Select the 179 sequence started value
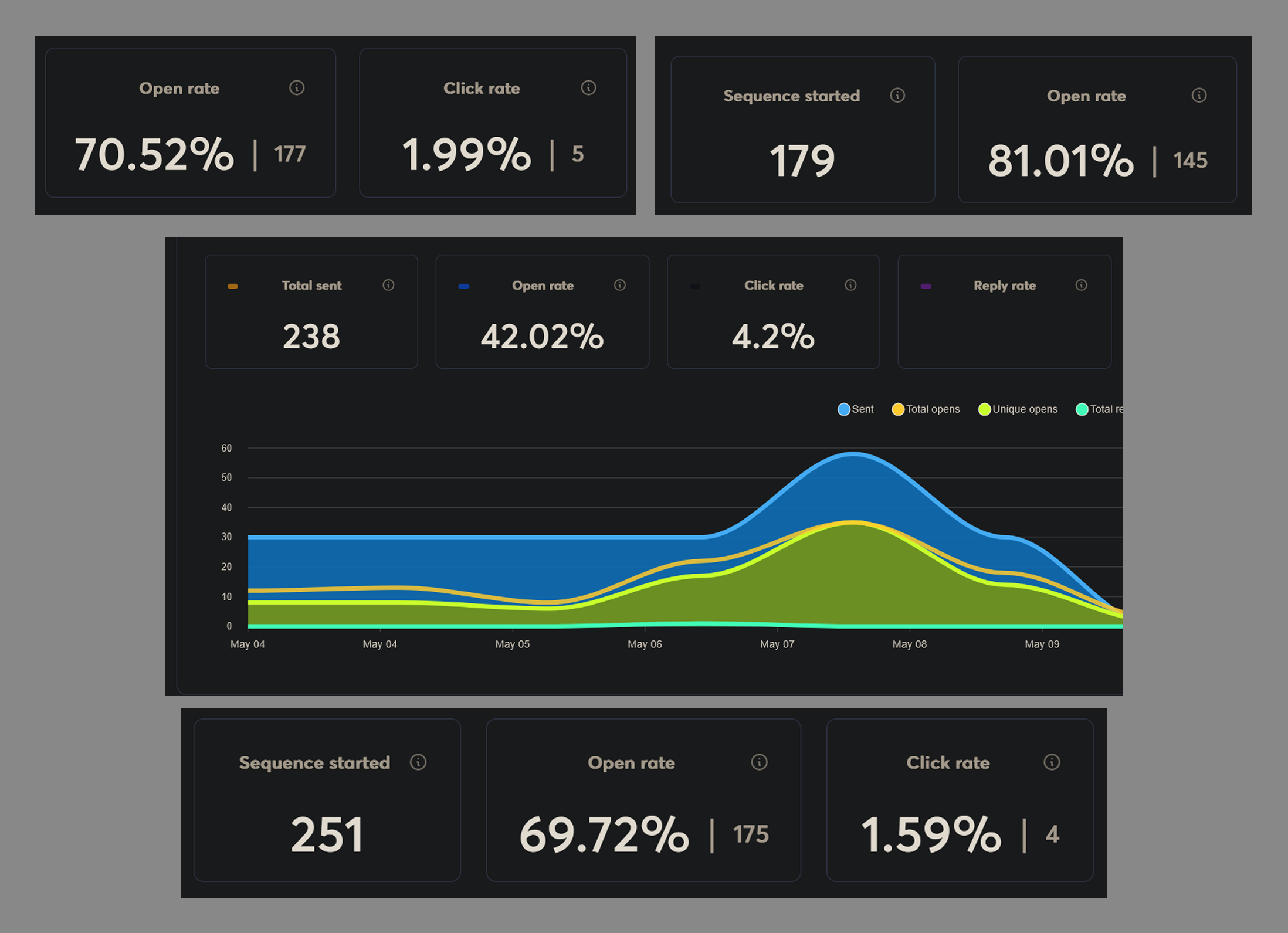 point(802,161)
